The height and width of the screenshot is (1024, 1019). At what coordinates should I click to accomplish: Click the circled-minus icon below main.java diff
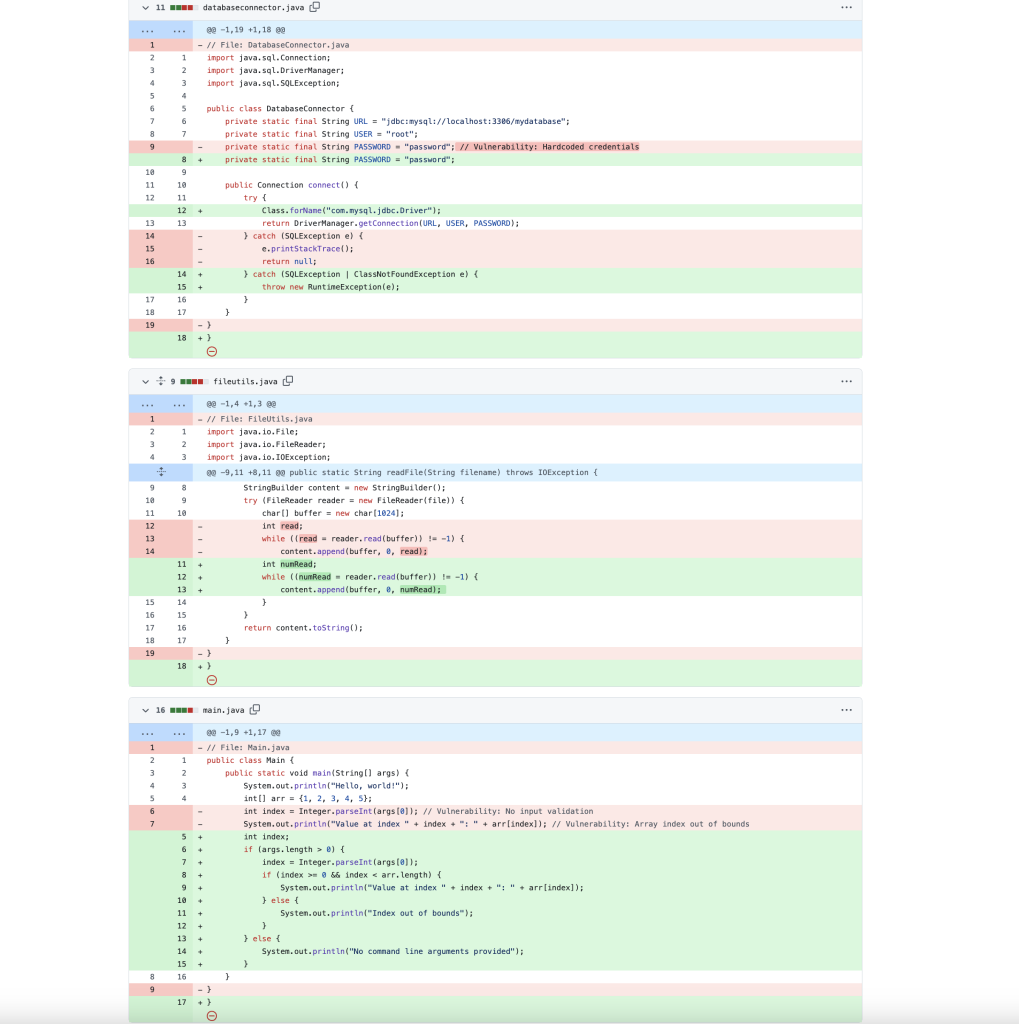211,1015
